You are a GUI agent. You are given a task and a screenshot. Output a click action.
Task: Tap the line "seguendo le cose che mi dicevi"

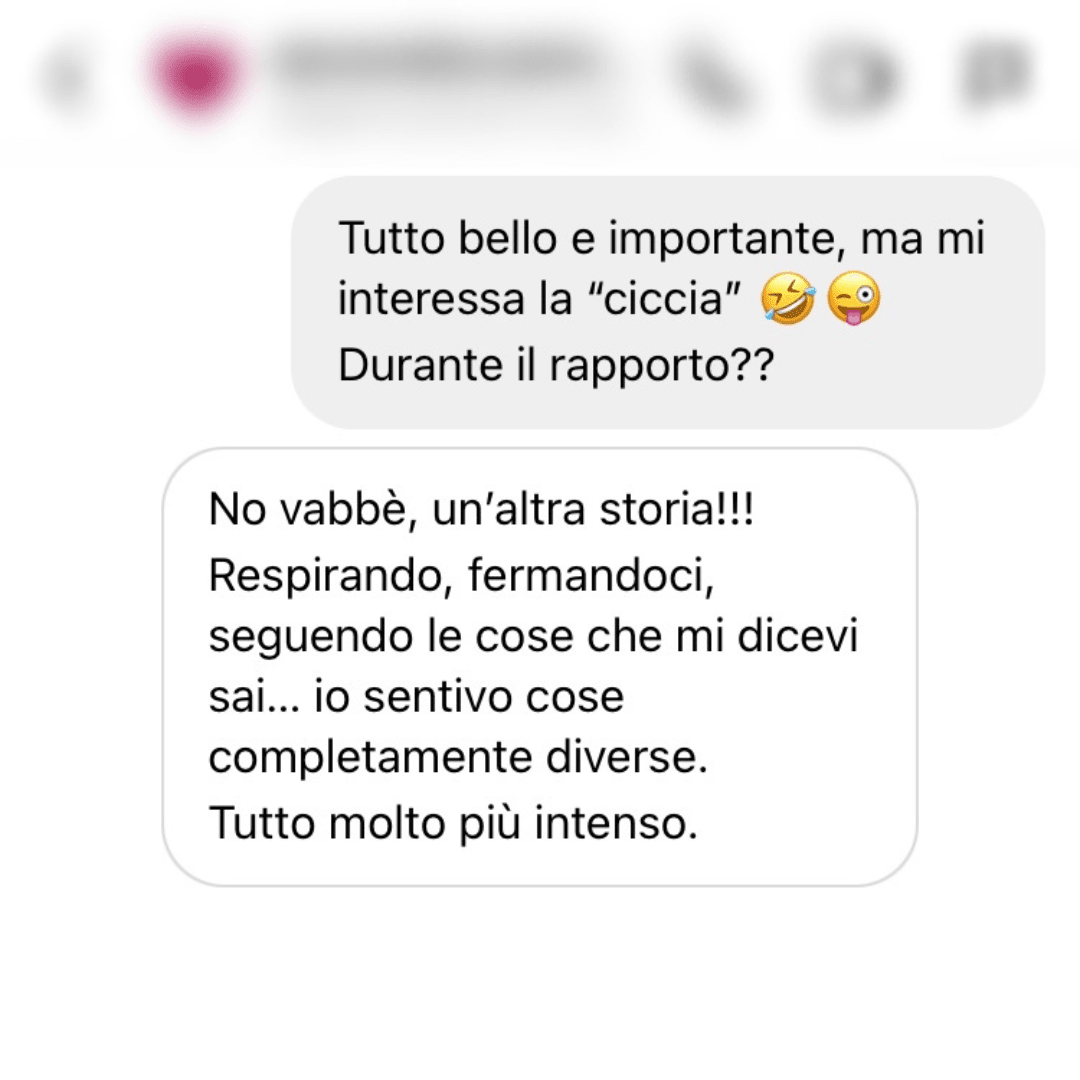coord(533,635)
